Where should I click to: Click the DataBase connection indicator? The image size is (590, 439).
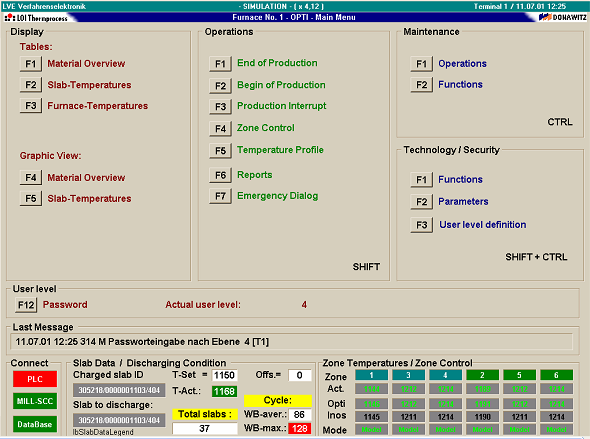(35, 424)
